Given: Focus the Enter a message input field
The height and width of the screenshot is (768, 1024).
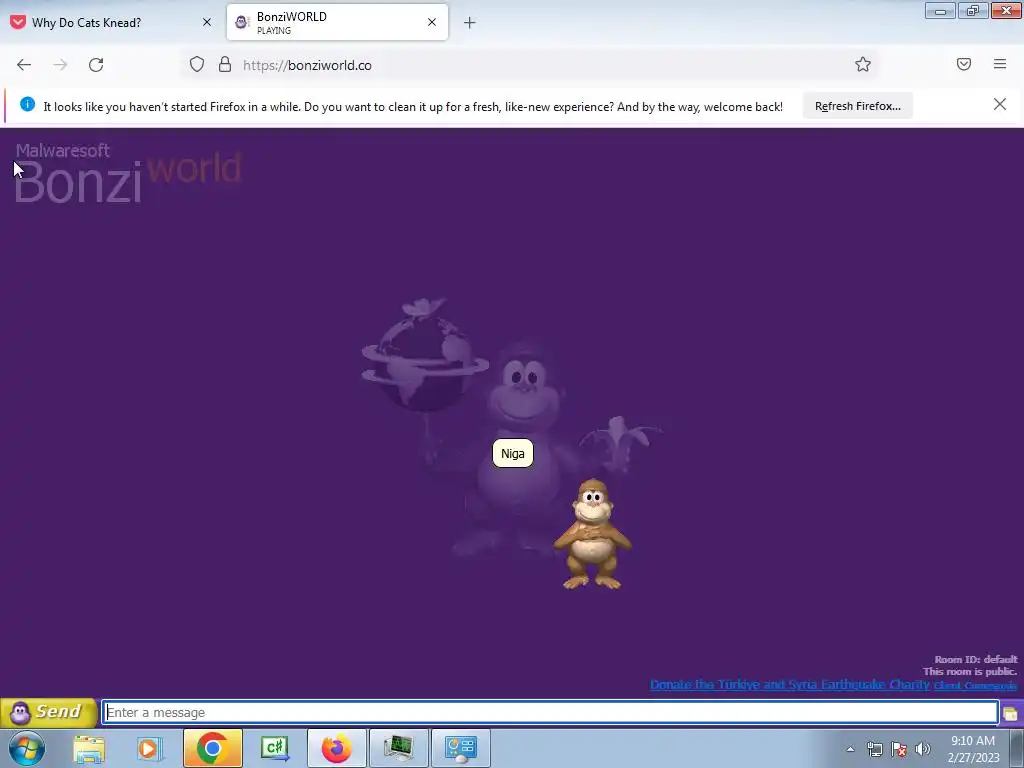Looking at the screenshot, I should [550, 712].
